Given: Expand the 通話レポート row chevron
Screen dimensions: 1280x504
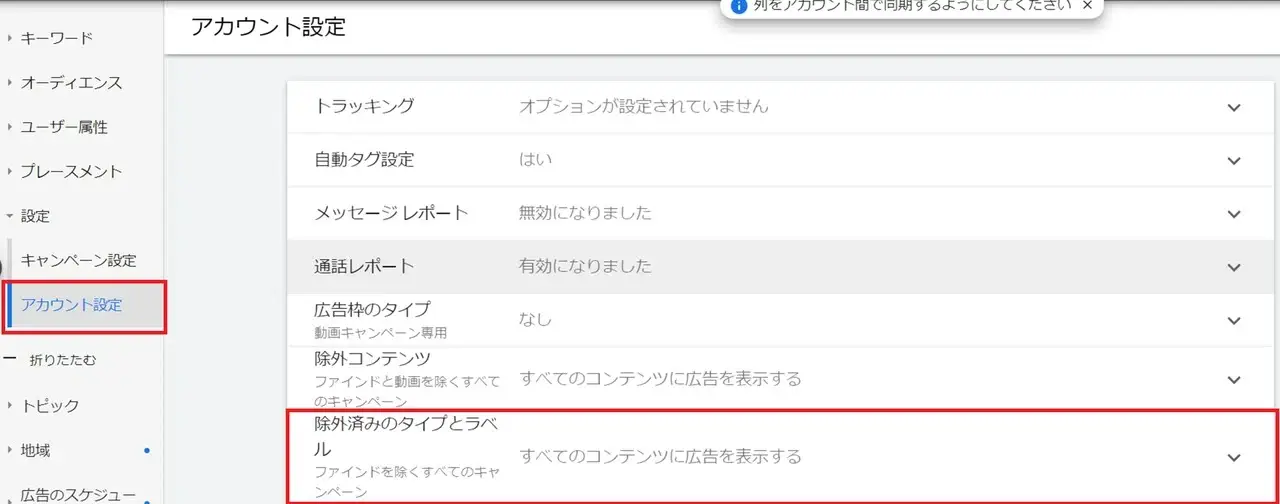Looking at the screenshot, I should 1233,266.
